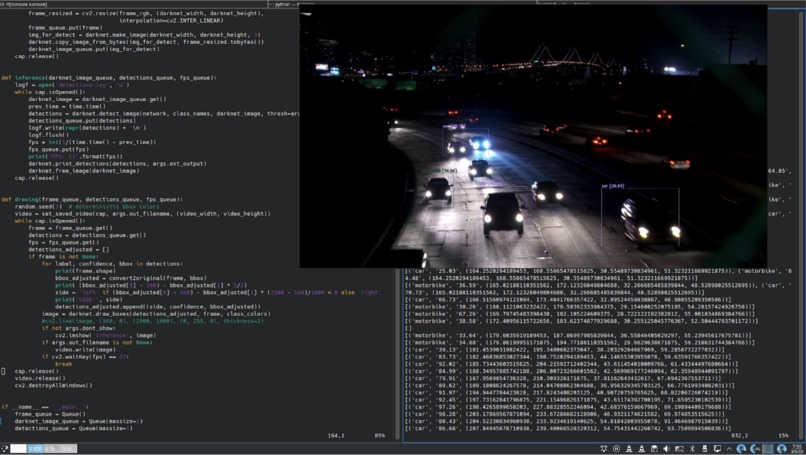Expand hidden system tray icons arrow
This screenshot has width=806, height=455.
pyautogui.click(x=729, y=449)
